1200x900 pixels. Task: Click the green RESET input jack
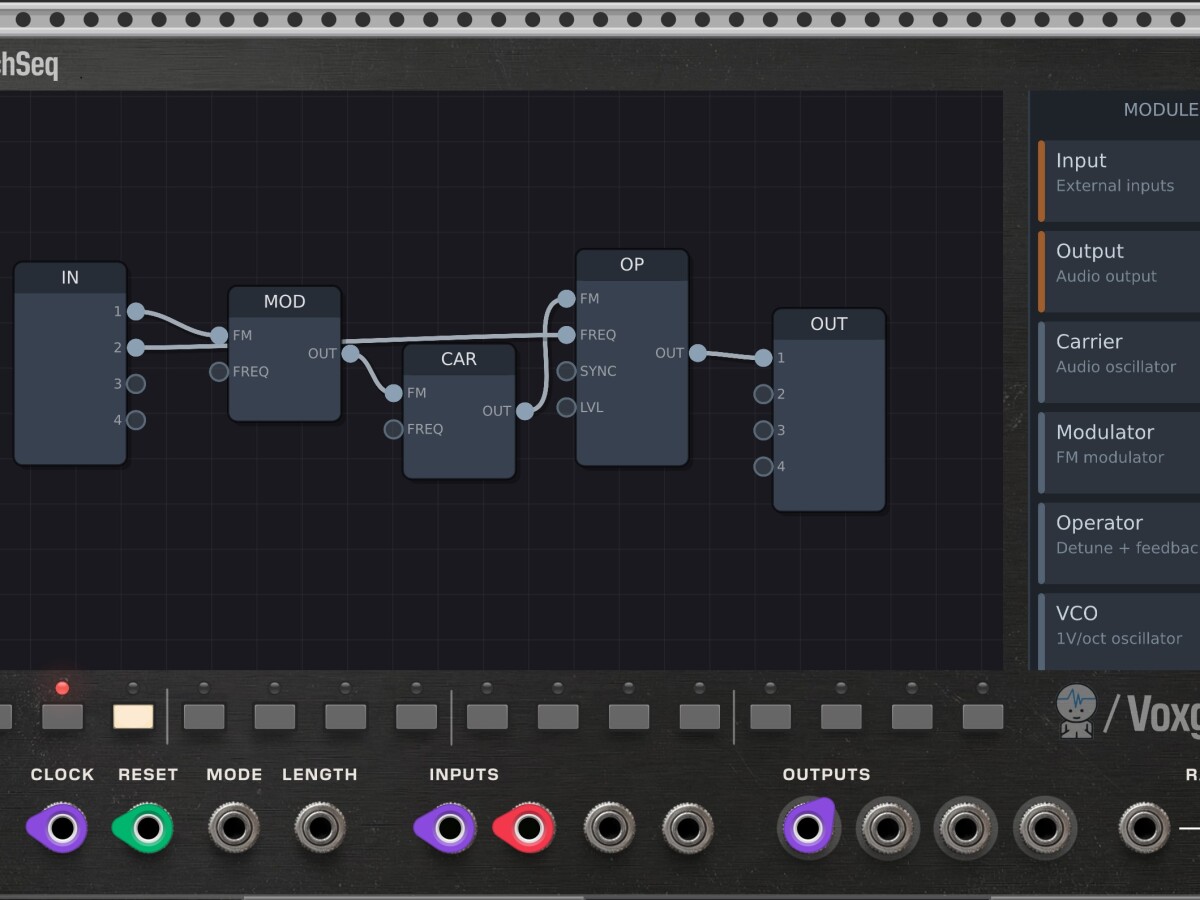coord(147,828)
